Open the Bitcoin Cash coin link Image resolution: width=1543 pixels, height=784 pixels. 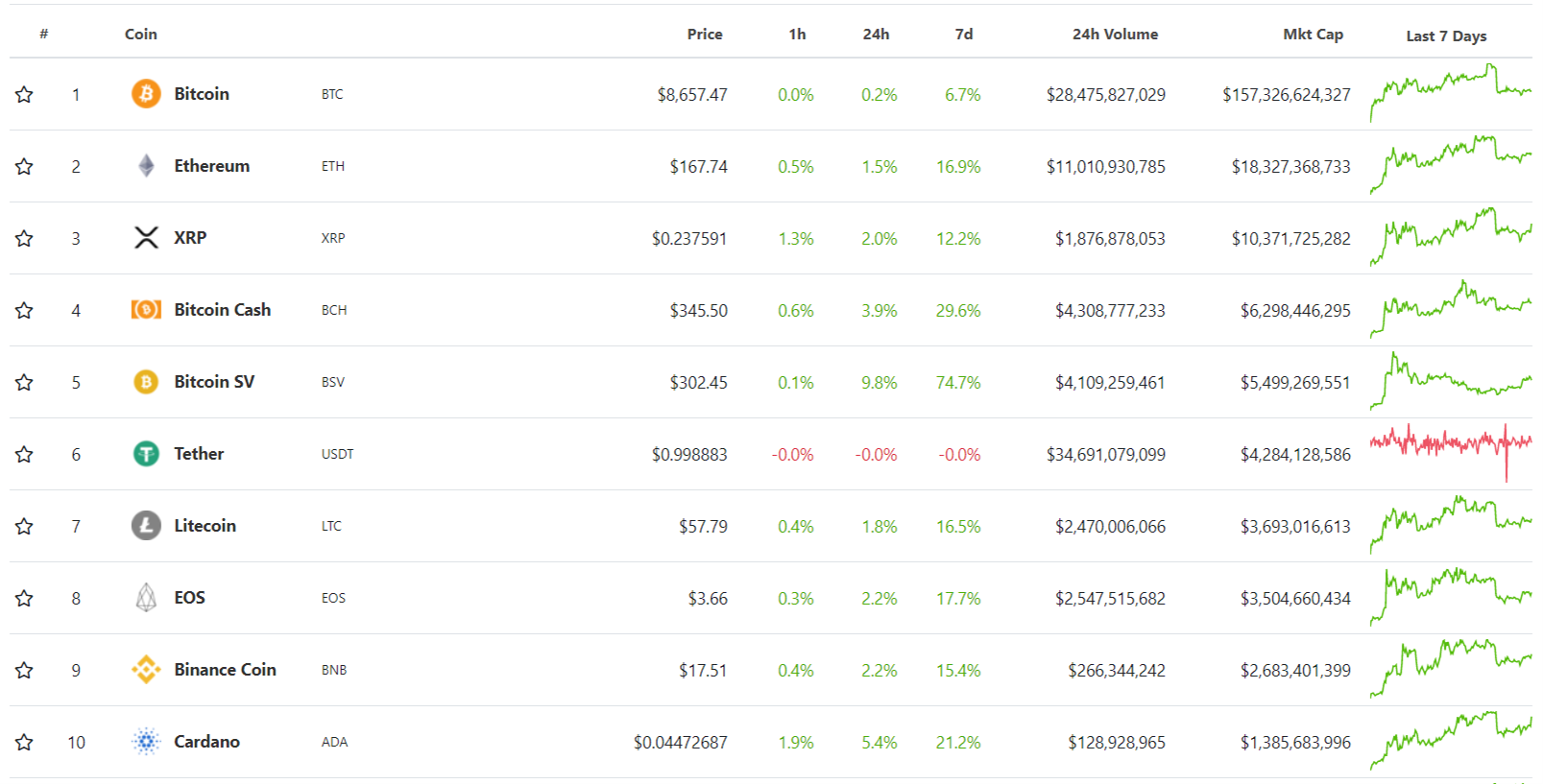click(x=223, y=310)
